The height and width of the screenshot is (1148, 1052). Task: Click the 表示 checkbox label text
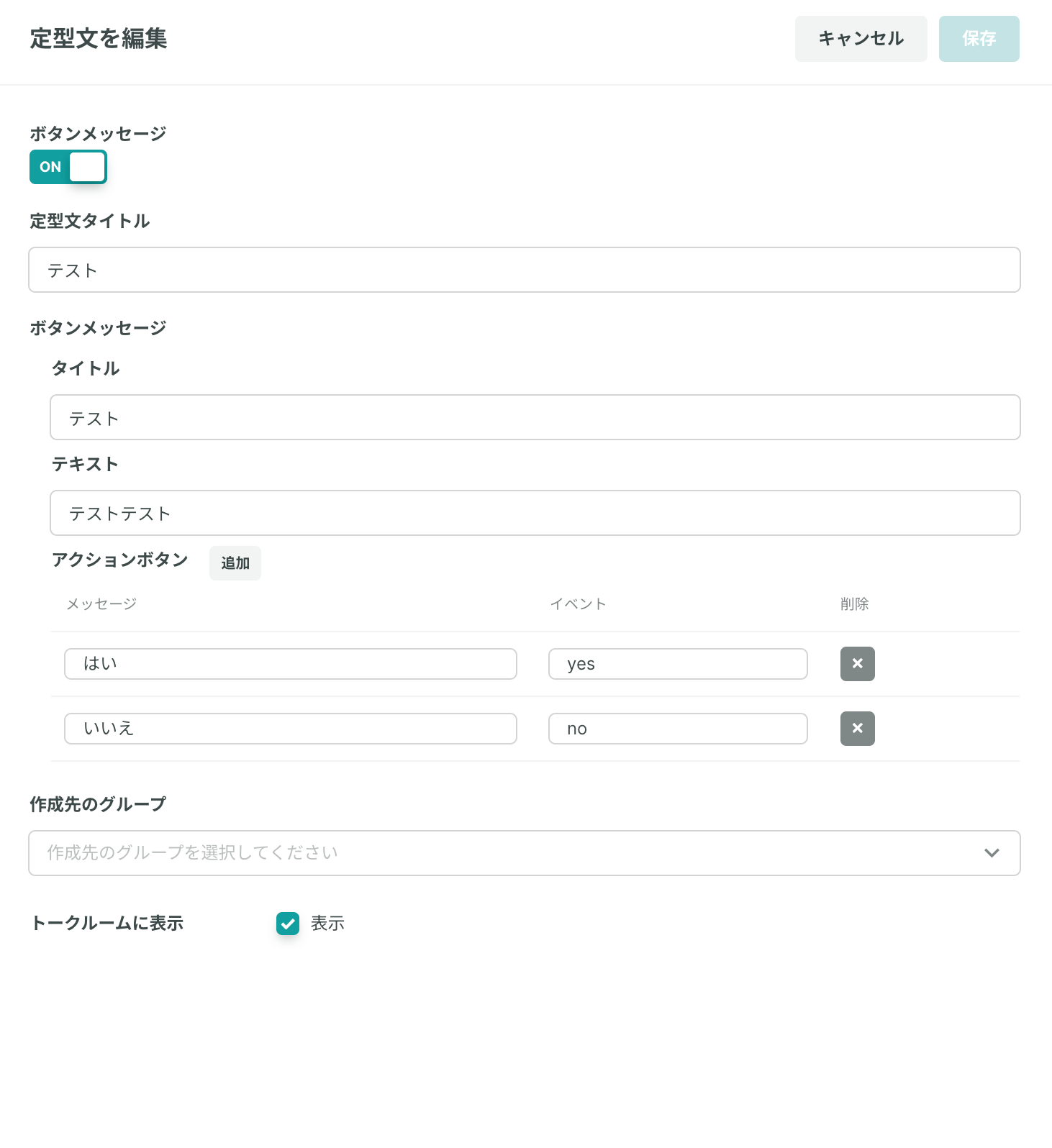click(x=327, y=924)
